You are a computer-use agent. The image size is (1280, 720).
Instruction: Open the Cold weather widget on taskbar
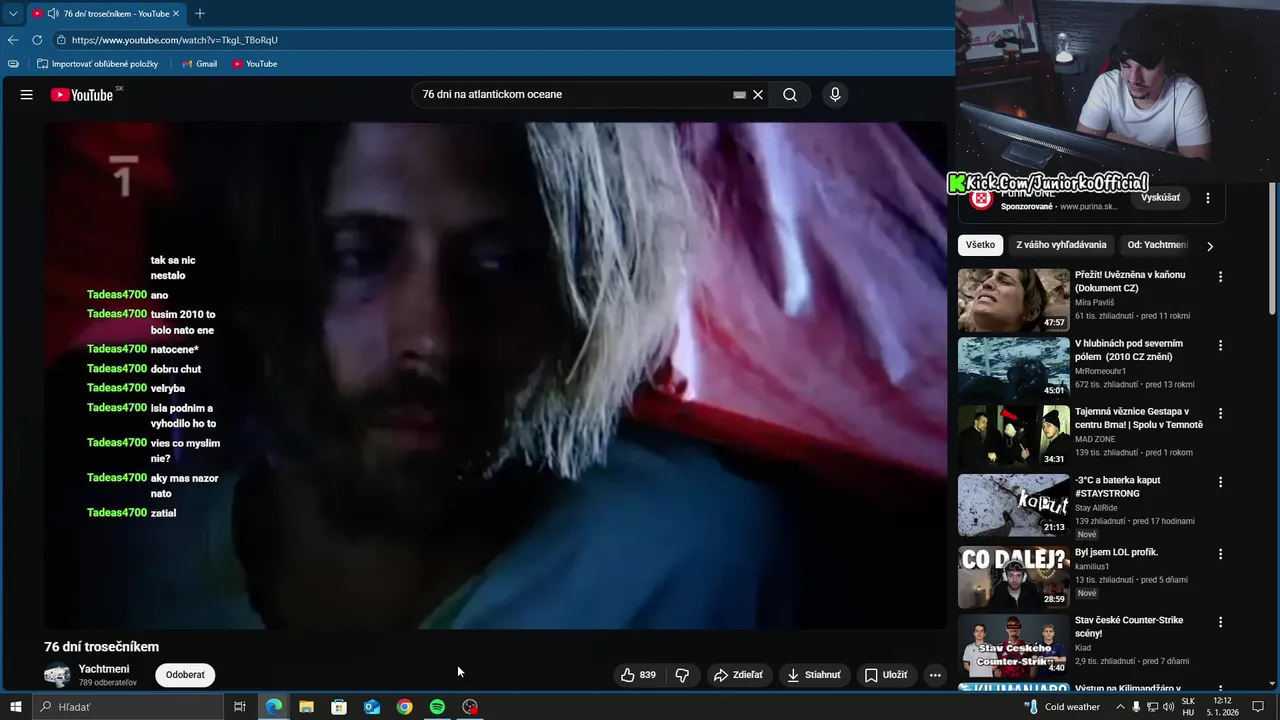1062,707
